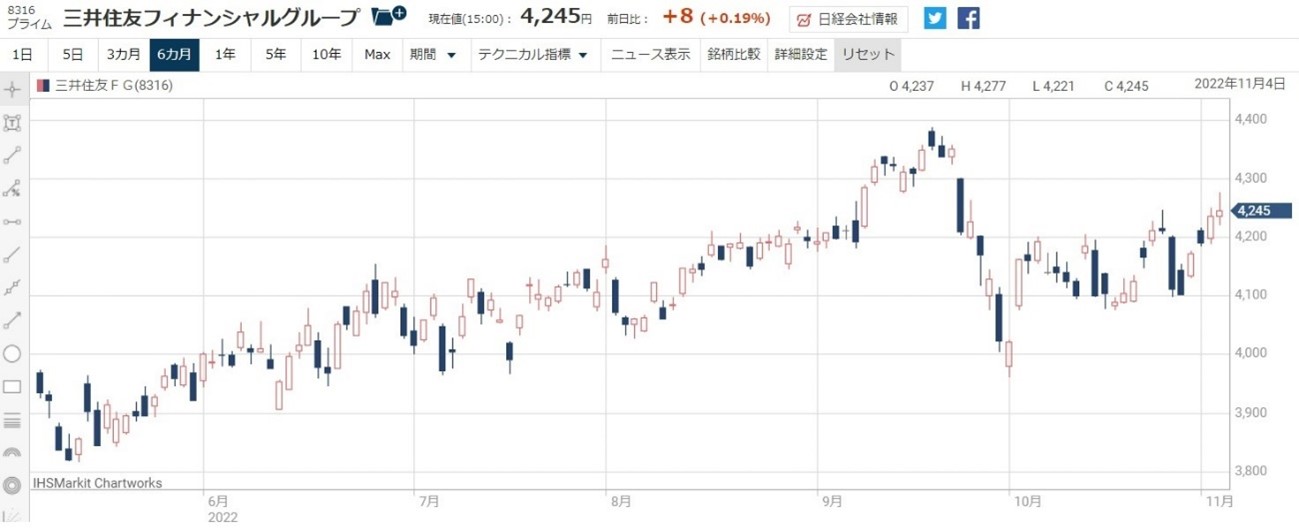Switch chart range to 1年
This screenshot has width=1299, height=530.
(x=226, y=54)
